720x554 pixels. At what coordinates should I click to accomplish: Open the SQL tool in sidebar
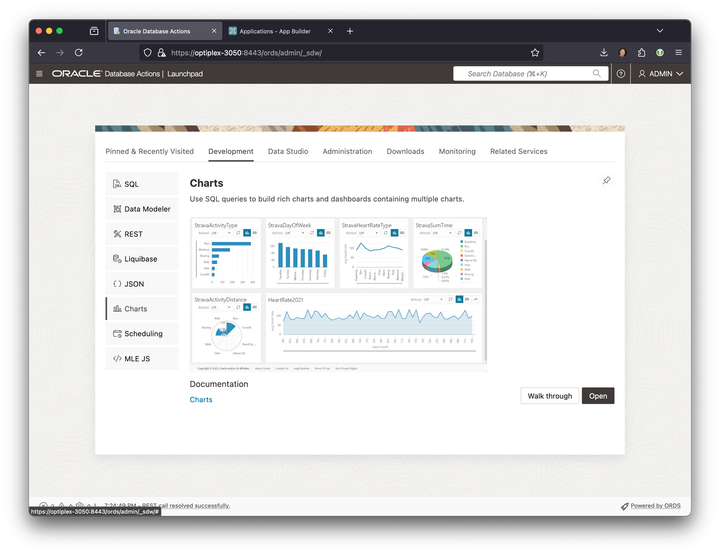(x=142, y=184)
